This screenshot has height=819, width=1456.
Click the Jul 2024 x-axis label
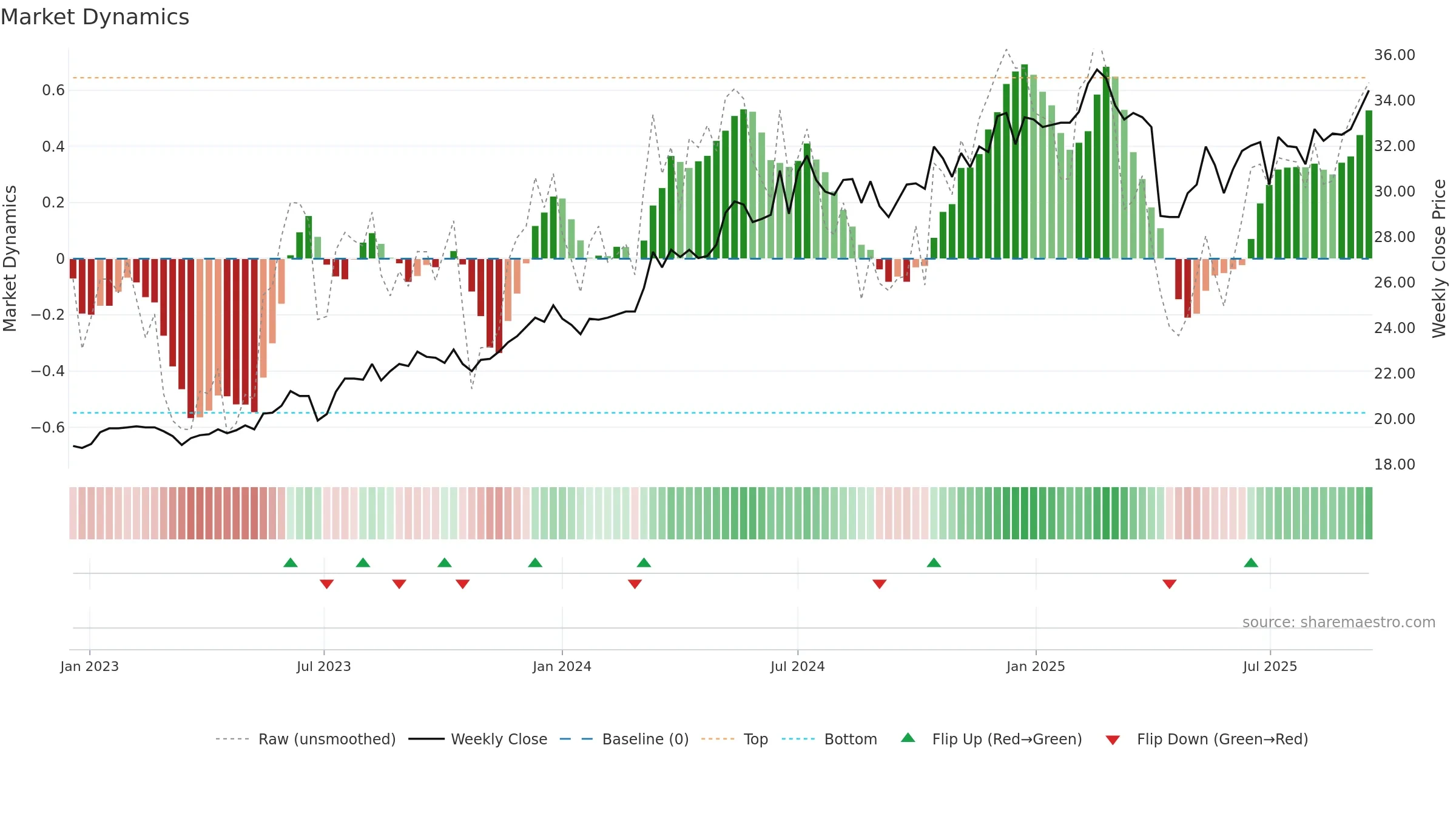point(798,666)
